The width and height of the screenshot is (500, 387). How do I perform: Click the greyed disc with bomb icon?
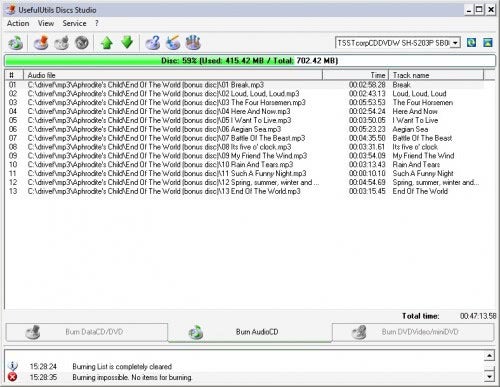(x=61, y=43)
